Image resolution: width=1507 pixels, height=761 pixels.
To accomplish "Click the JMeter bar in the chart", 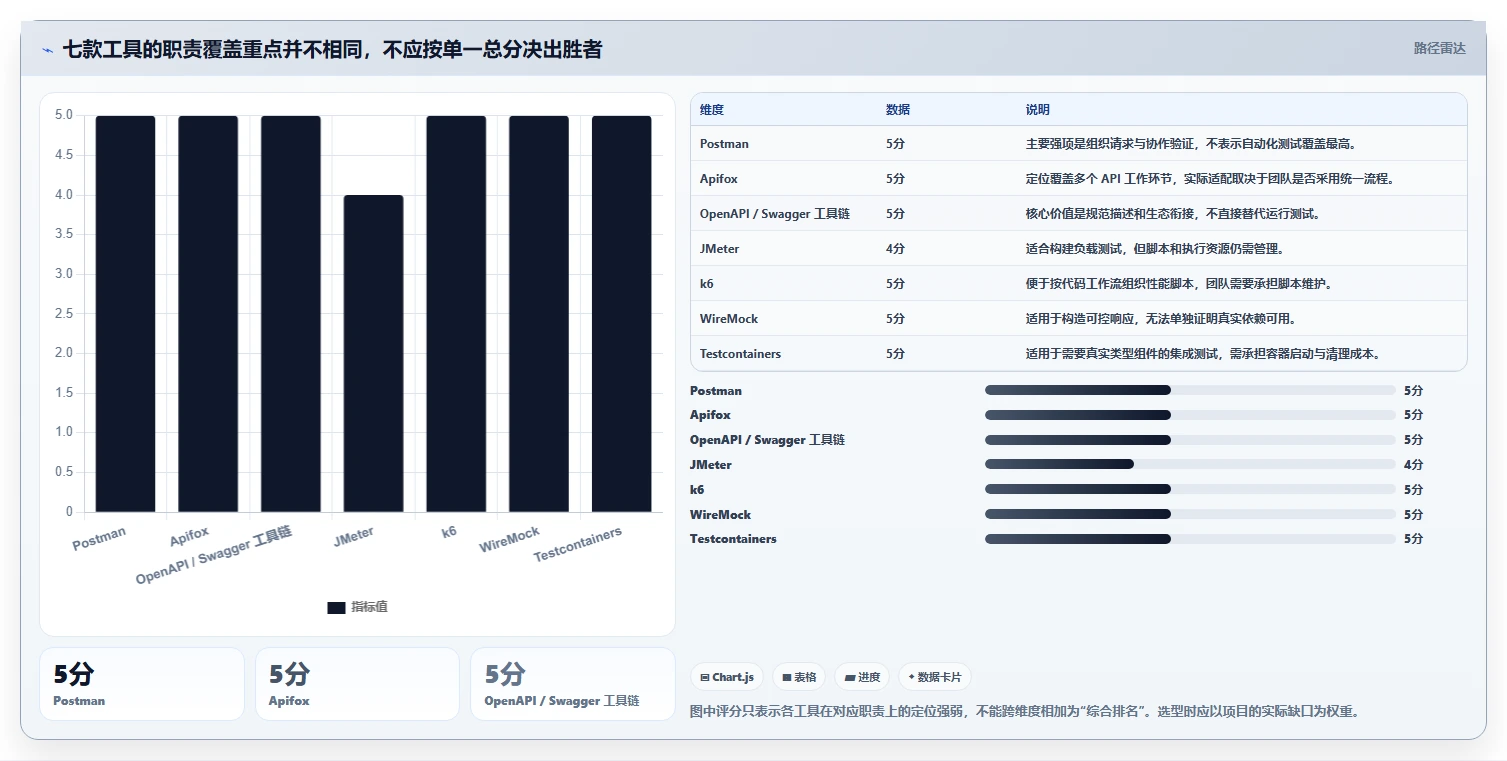I will point(374,354).
